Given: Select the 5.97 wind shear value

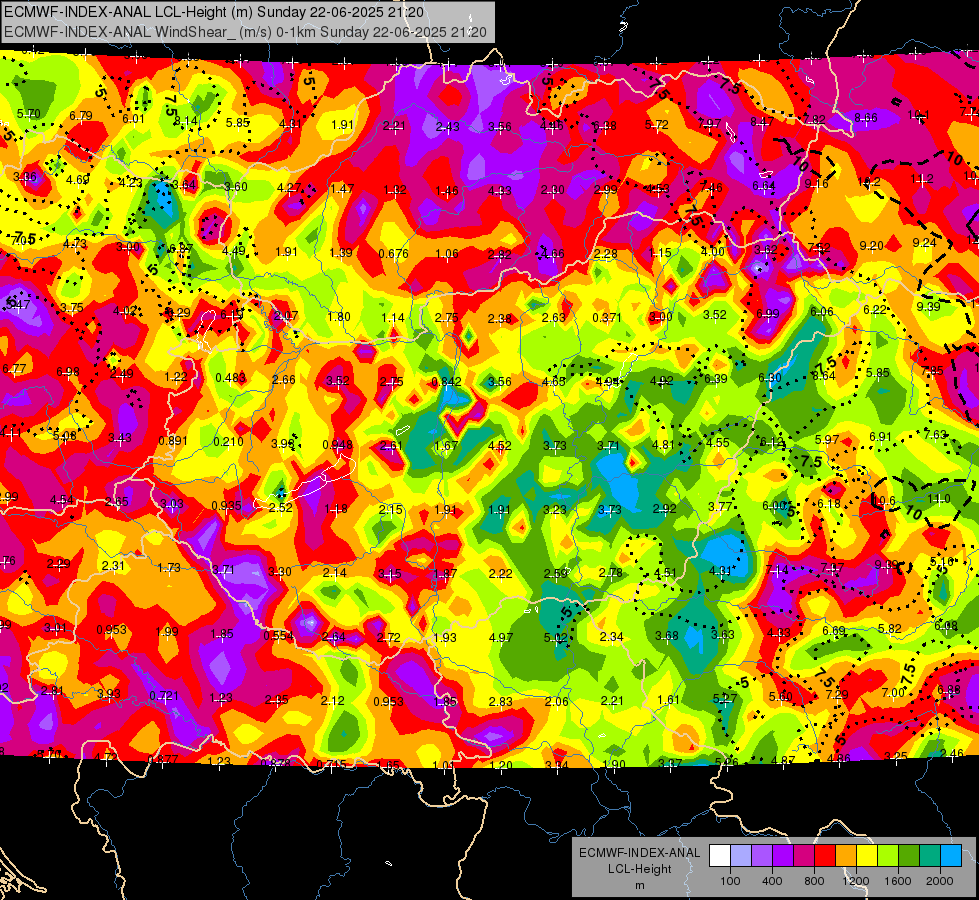Looking at the screenshot, I should pos(827,440).
